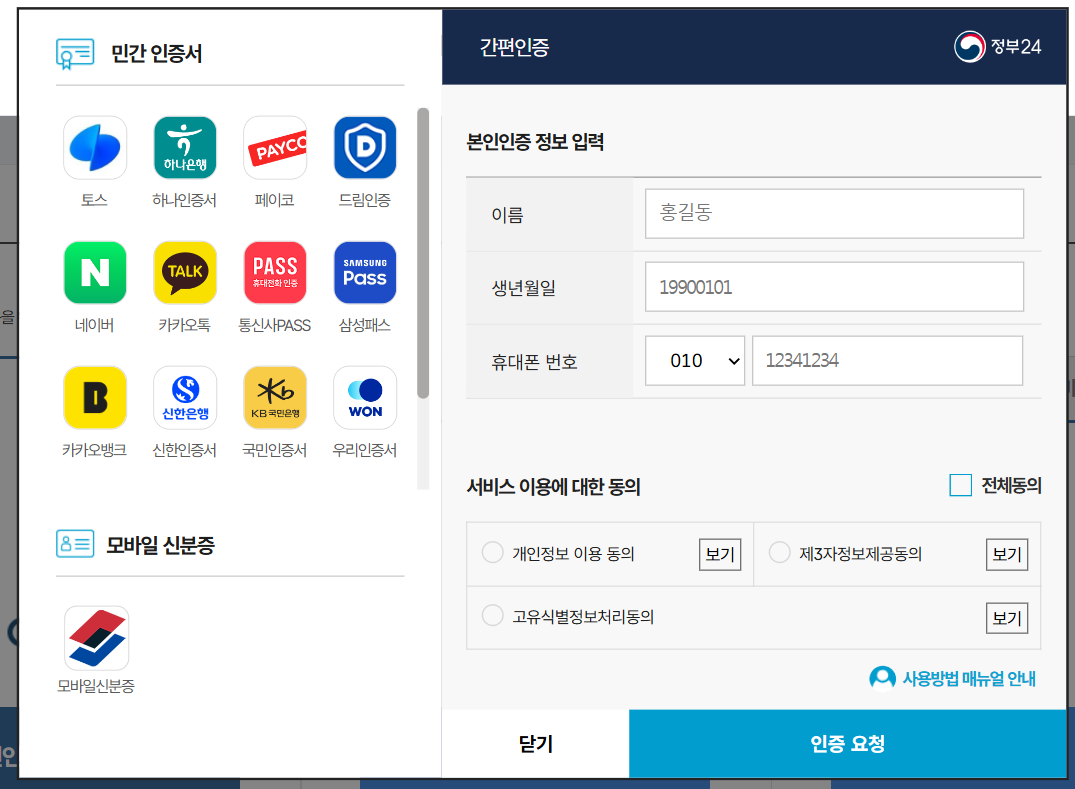This screenshot has height=789, width=1075.
Task: Click the 생년월일 (birthdate) input field
Action: click(x=834, y=287)
